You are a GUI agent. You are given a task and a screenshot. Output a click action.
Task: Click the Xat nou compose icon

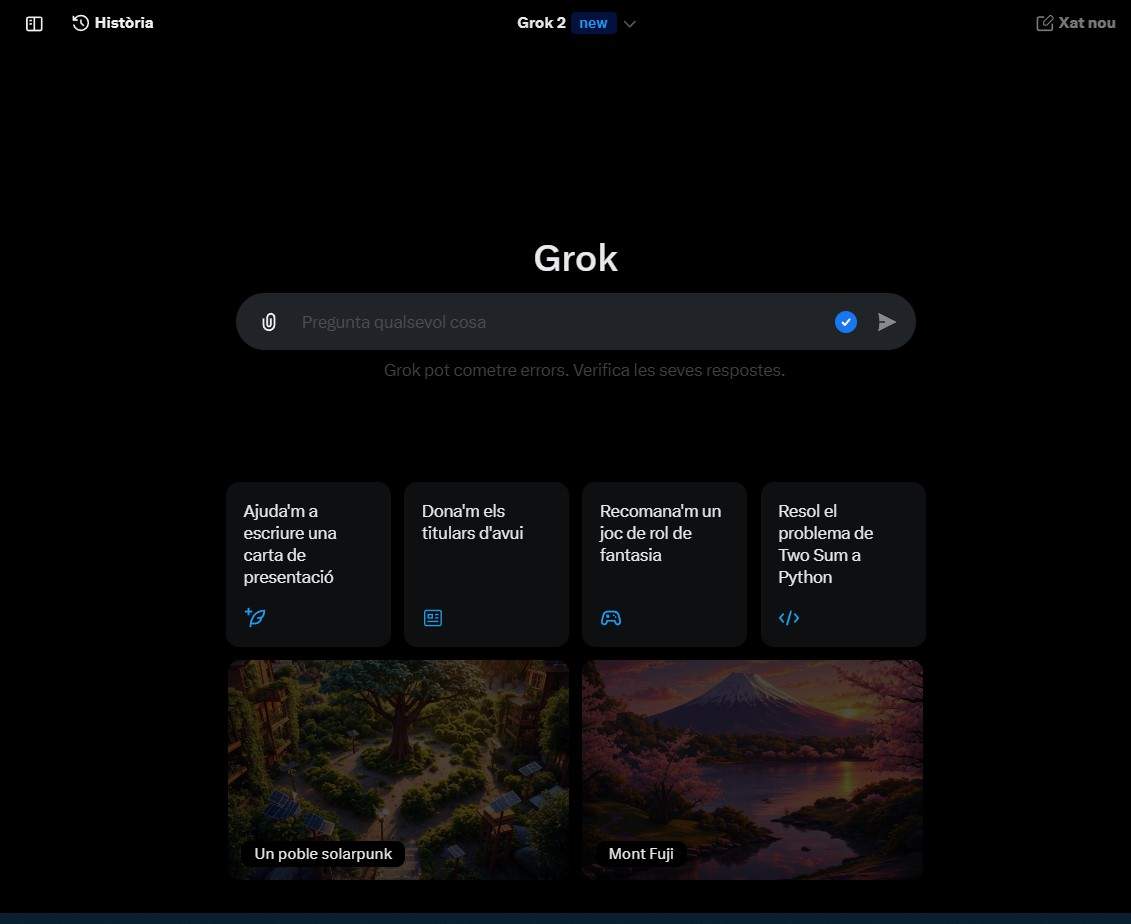coord(1044,23)
